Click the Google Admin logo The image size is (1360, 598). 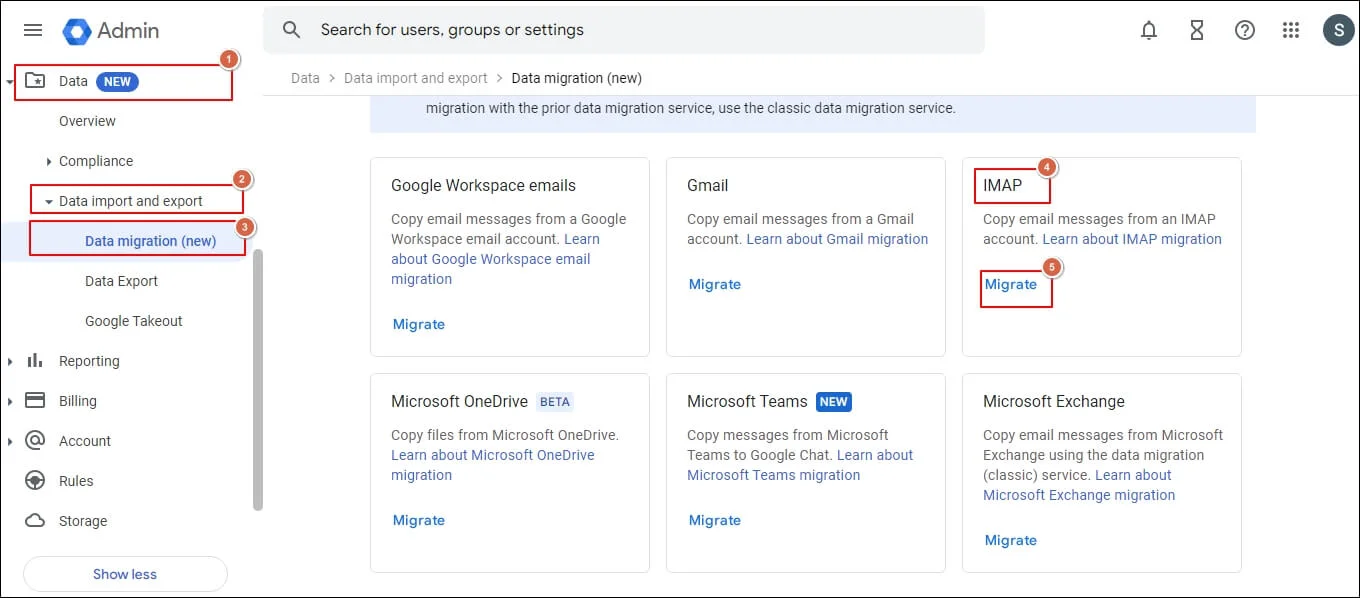pyautogui.click(x=111, y=30)
